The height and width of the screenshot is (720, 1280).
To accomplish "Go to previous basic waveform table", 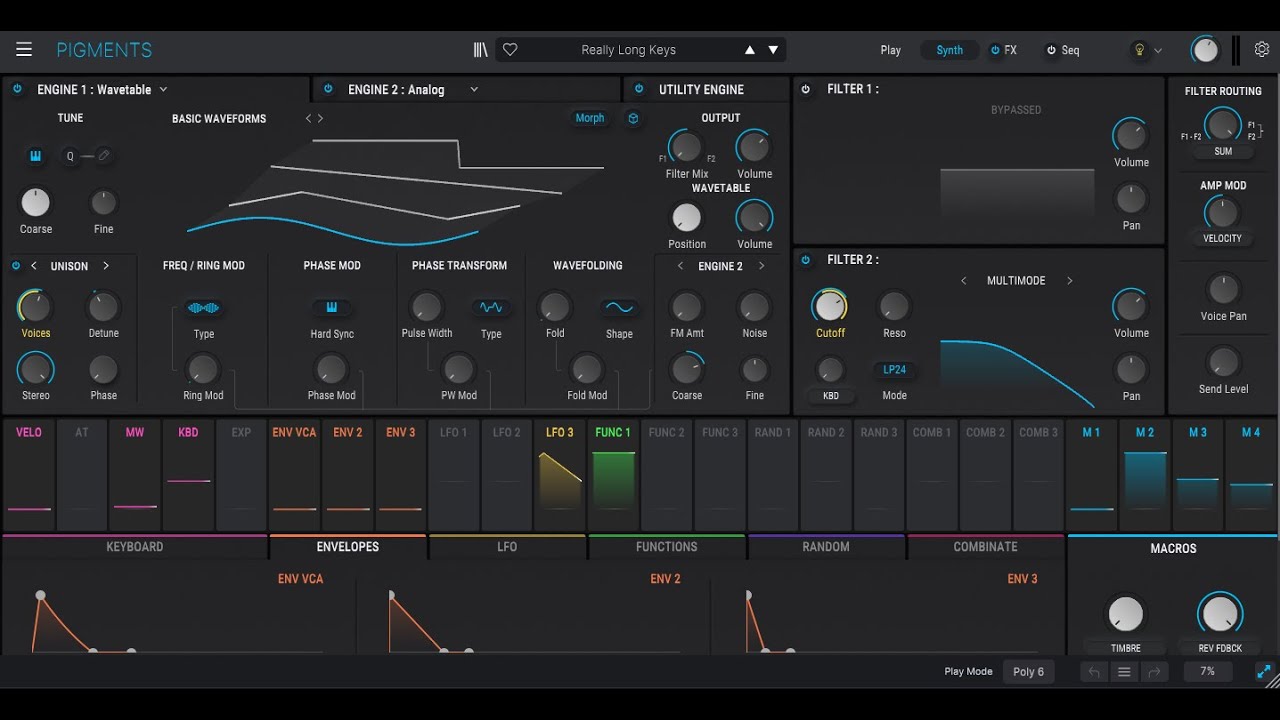I will [x=309, y=118].
